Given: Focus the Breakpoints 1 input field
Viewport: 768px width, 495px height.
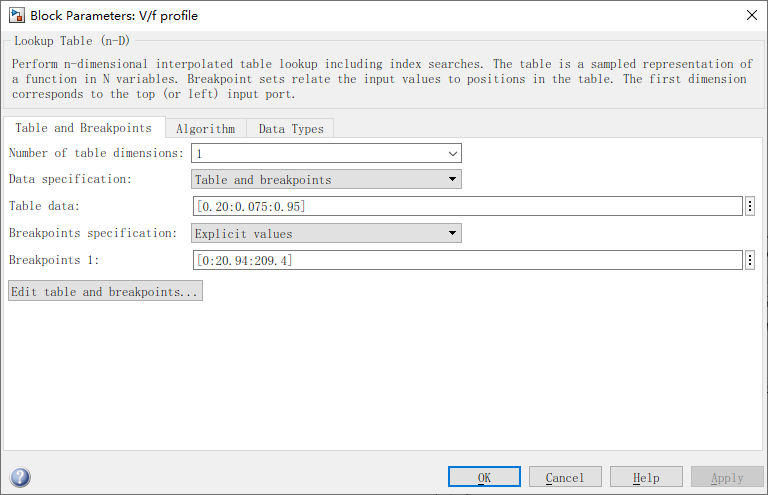Looking at the screenshot, I should coord(467,260).
